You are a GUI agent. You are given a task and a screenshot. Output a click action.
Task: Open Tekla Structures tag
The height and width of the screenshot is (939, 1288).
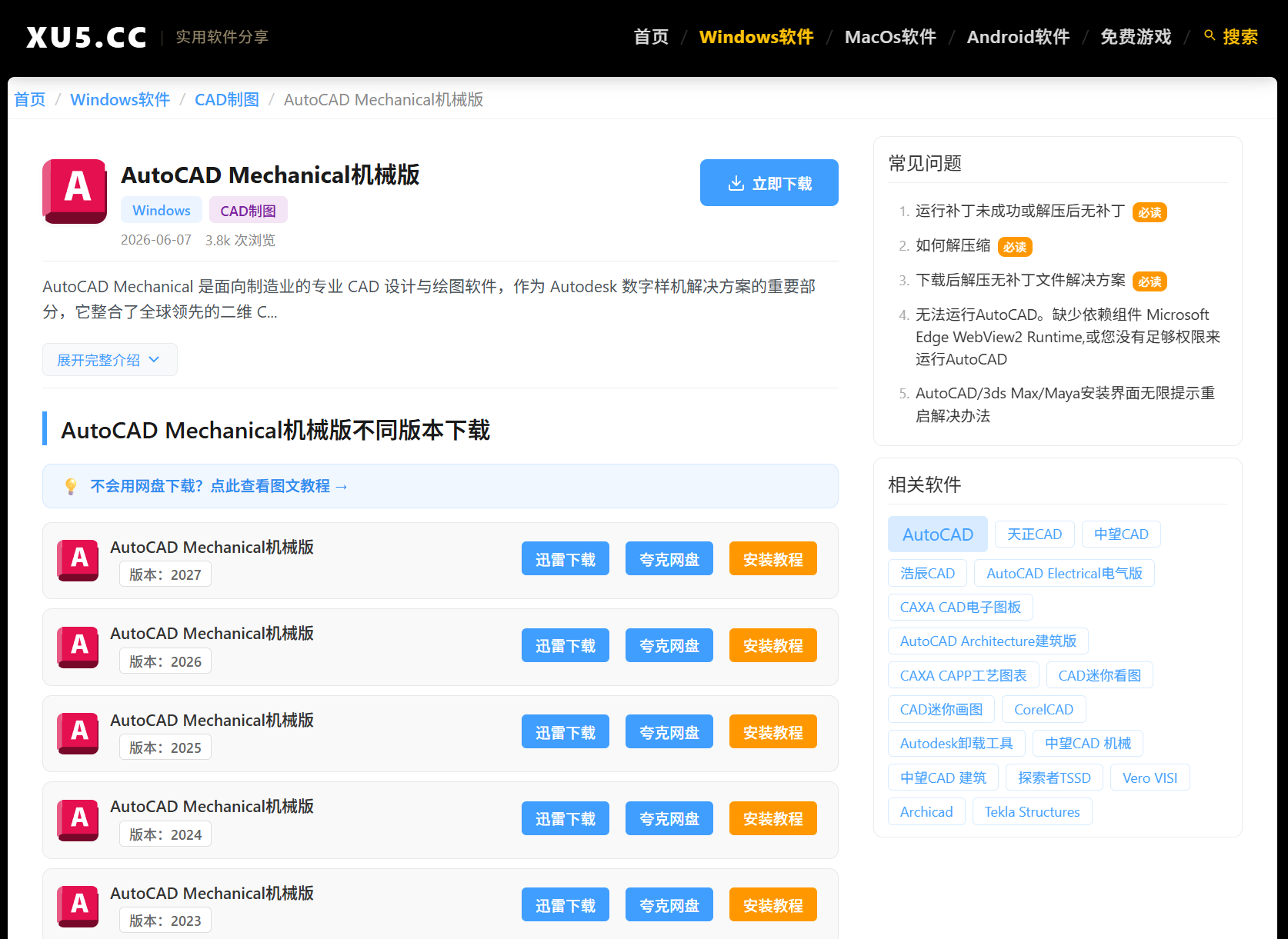(x=1032, y=811)
